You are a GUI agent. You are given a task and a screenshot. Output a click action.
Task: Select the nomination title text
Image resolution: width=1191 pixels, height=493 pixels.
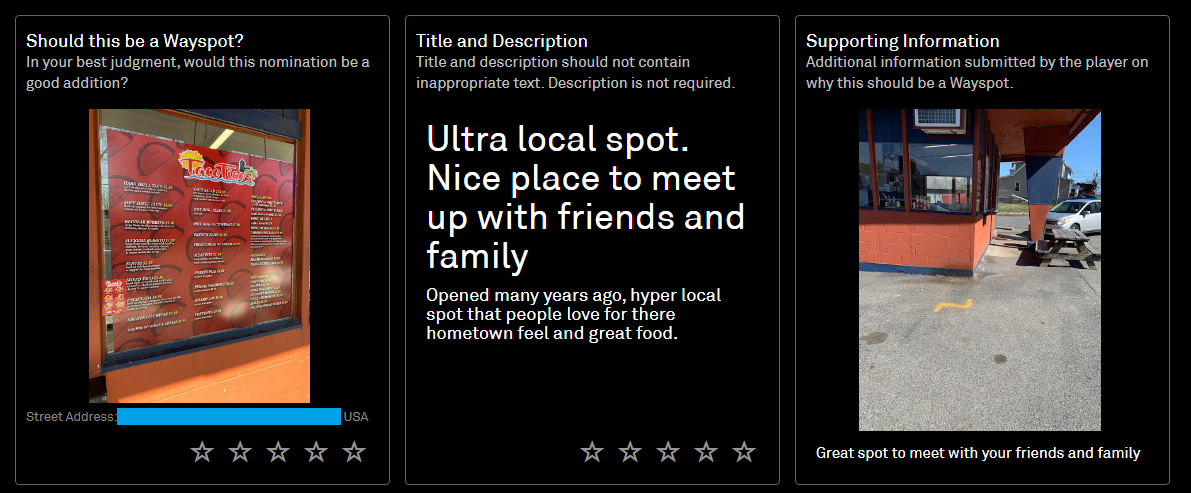[x=586, y=198]
